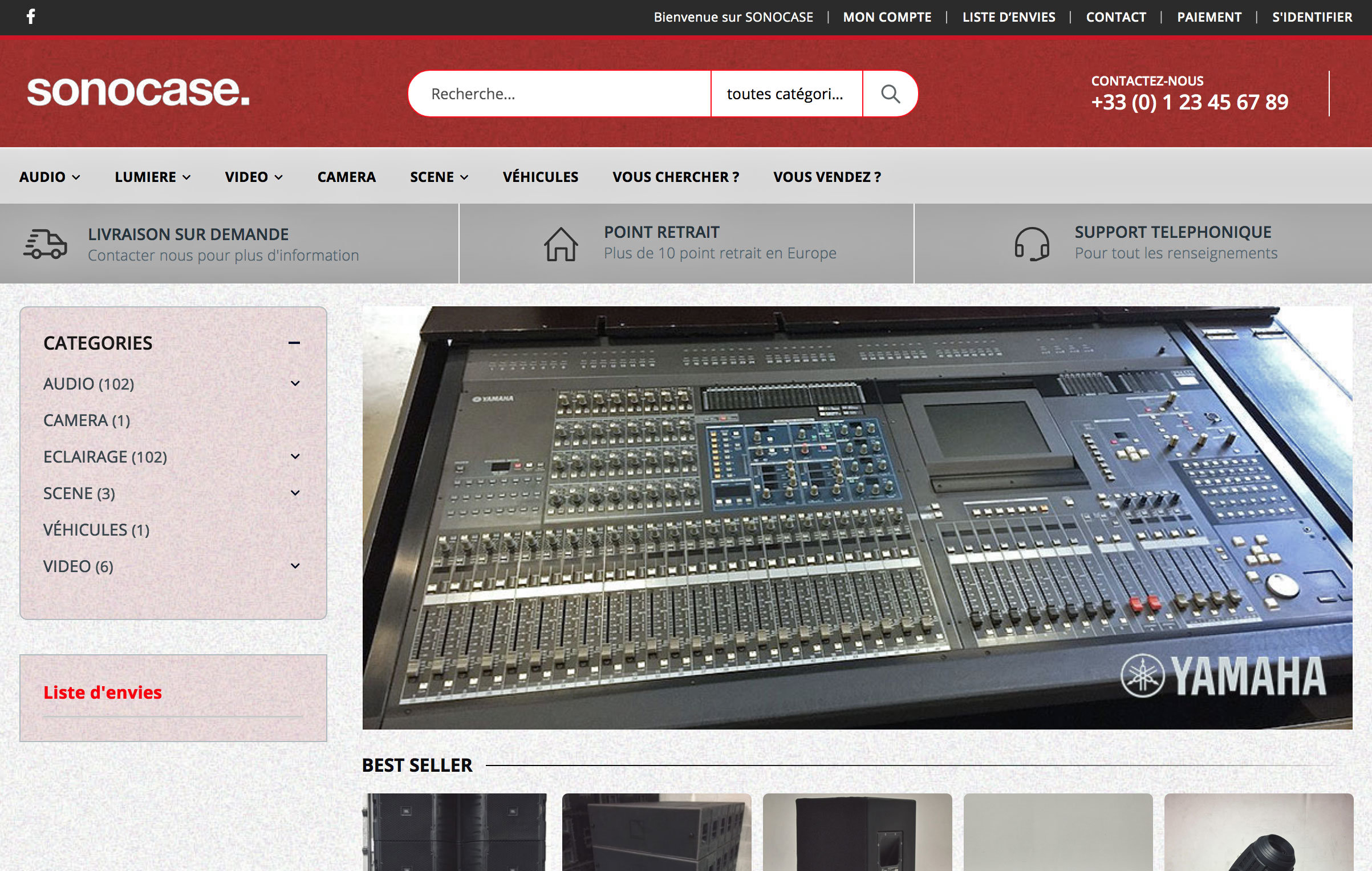This screenshot has height=871, width=1372.
Task: Click the magnifying glass search button
Action: pos(890,94)
